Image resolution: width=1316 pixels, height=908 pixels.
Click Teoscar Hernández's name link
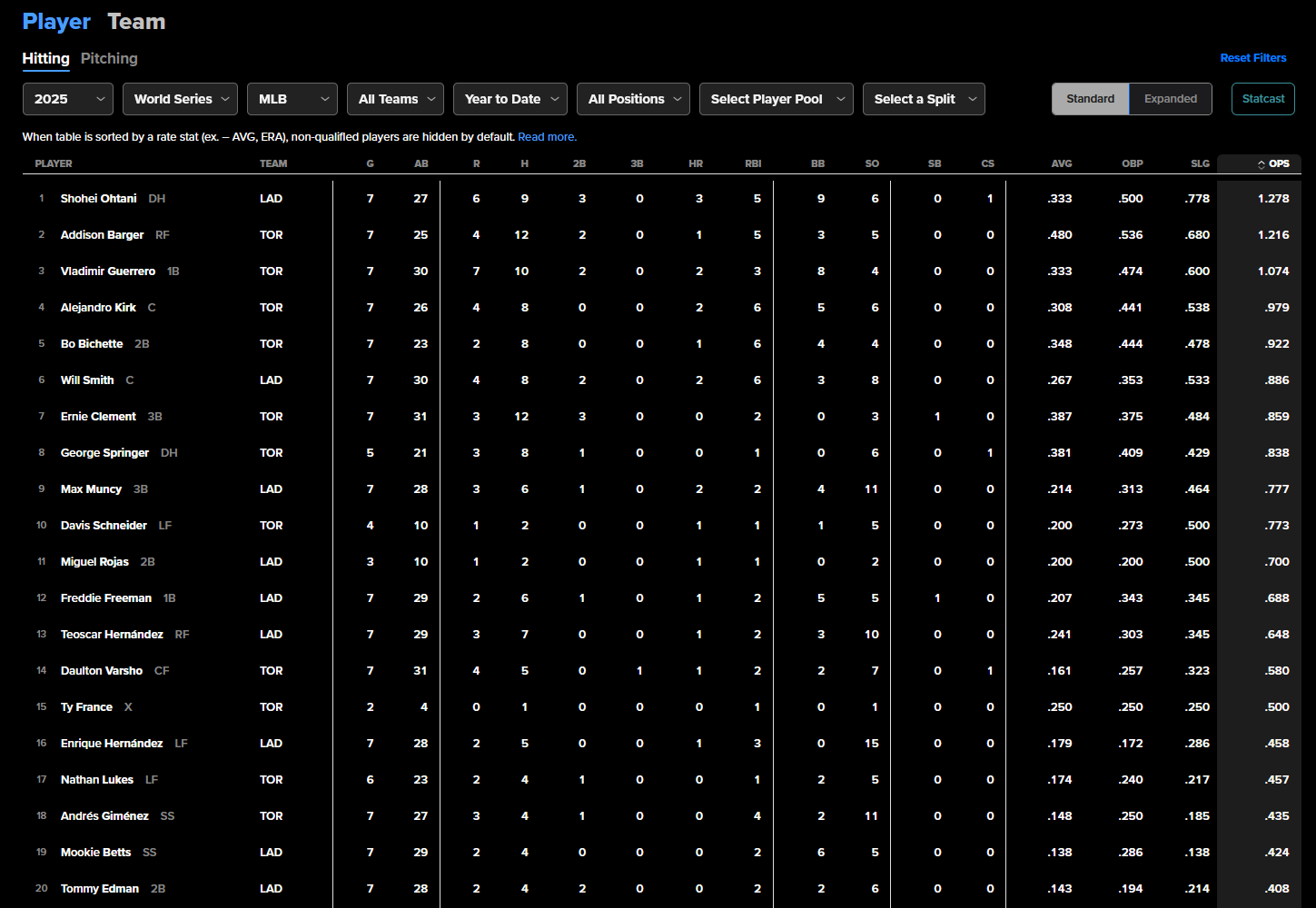click(x=112, y=635)
